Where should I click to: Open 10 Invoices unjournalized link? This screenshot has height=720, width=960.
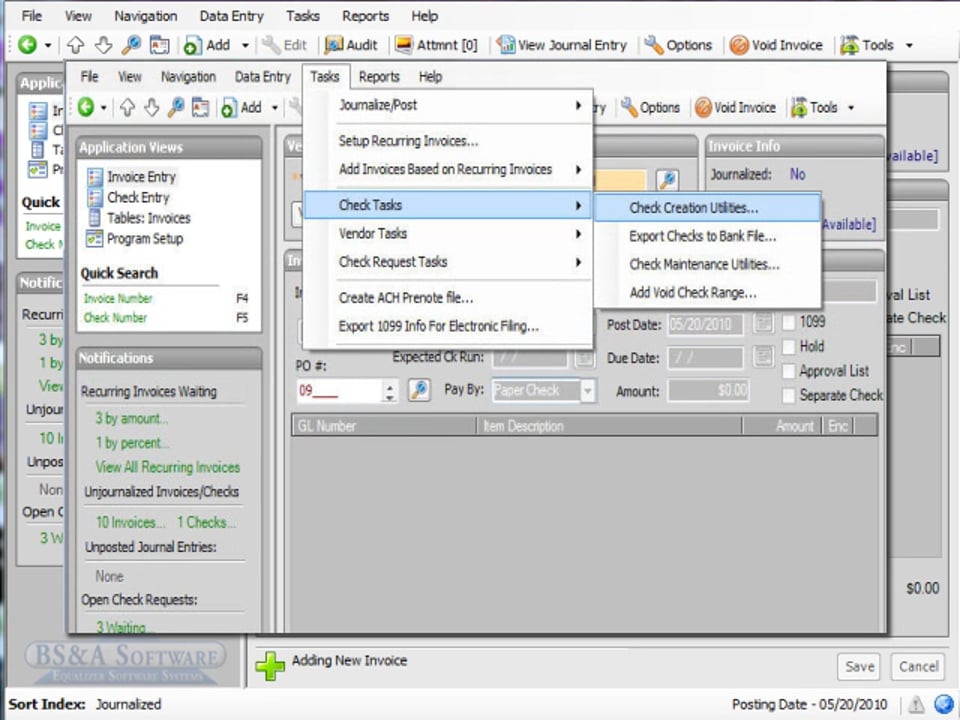click(130, 522)
